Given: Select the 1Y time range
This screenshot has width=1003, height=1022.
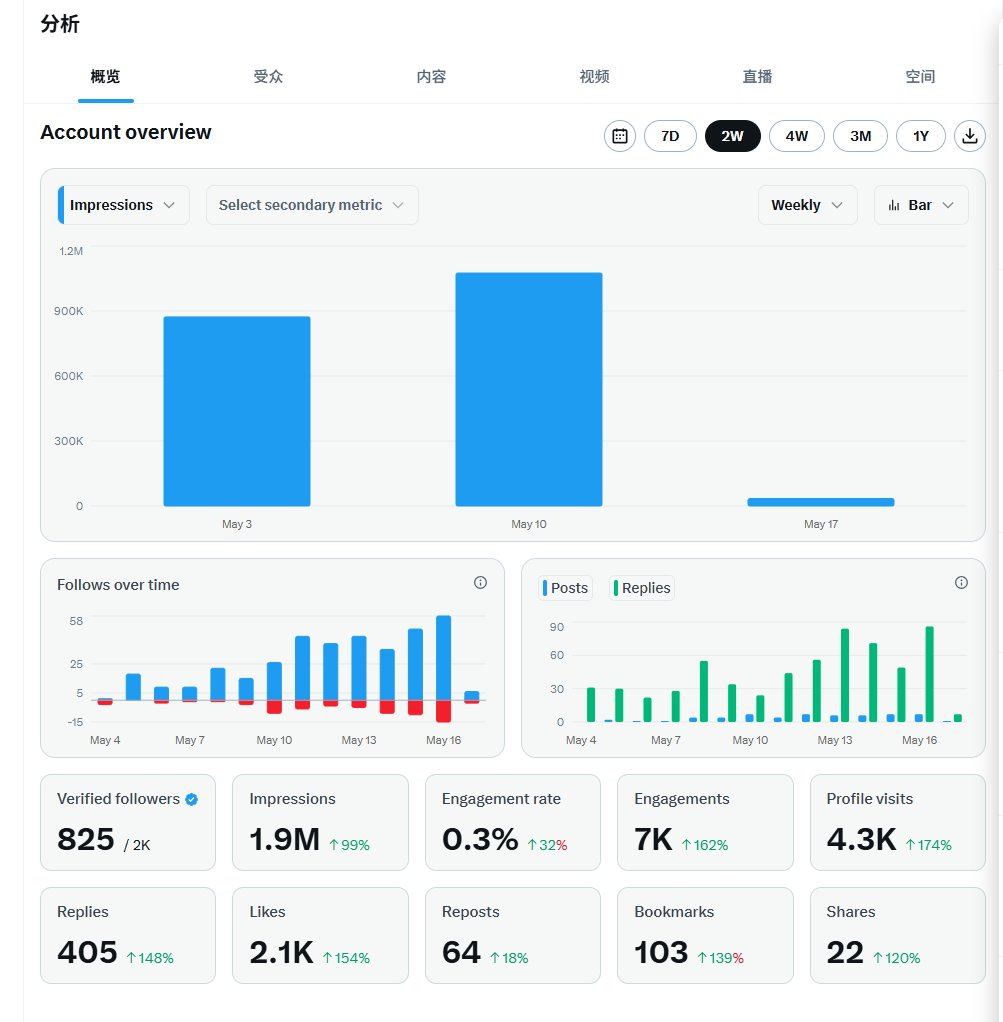Looking at the screenshot, I should [x=920, y=136].
